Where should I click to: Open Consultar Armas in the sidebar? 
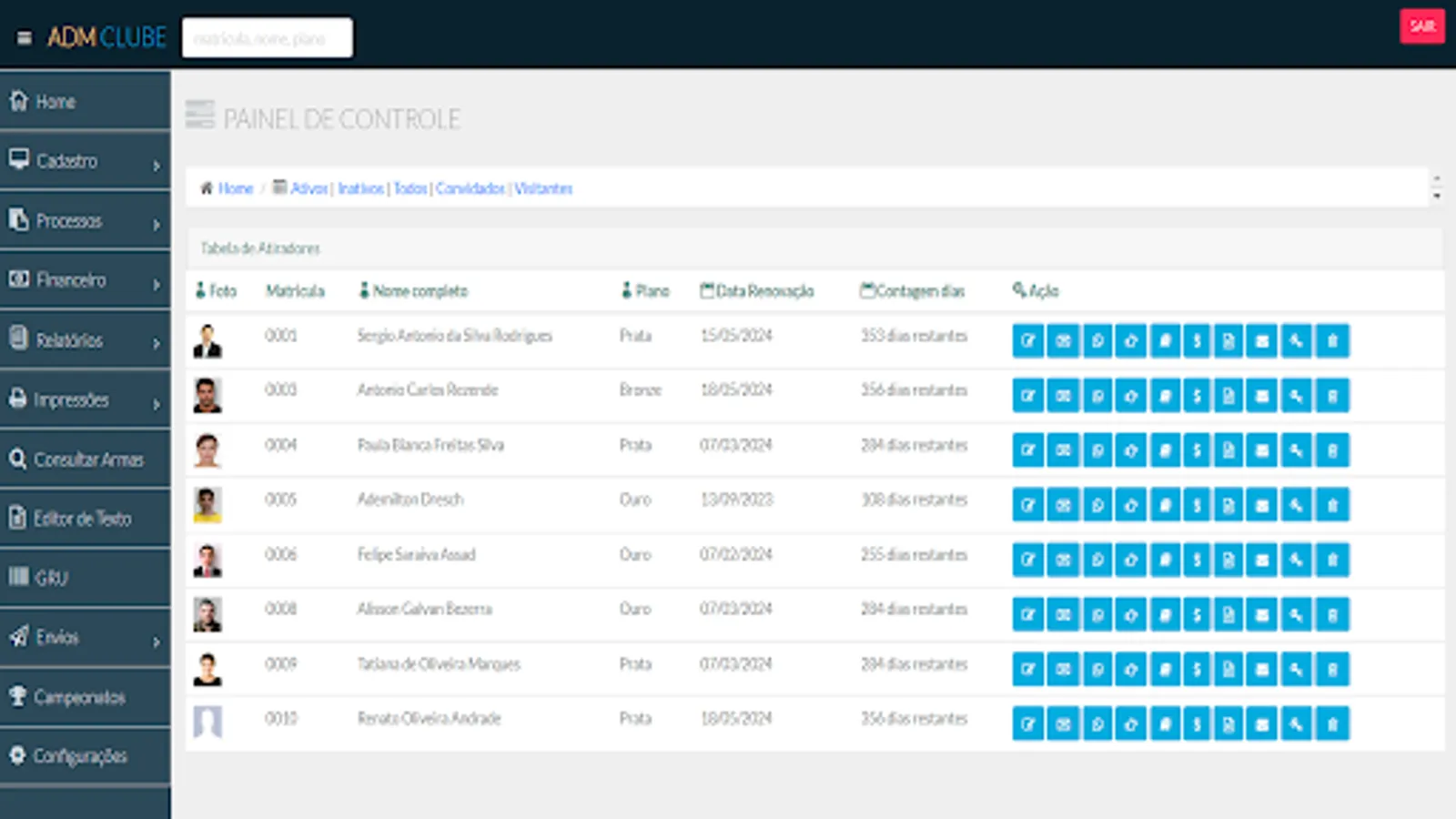85,460
